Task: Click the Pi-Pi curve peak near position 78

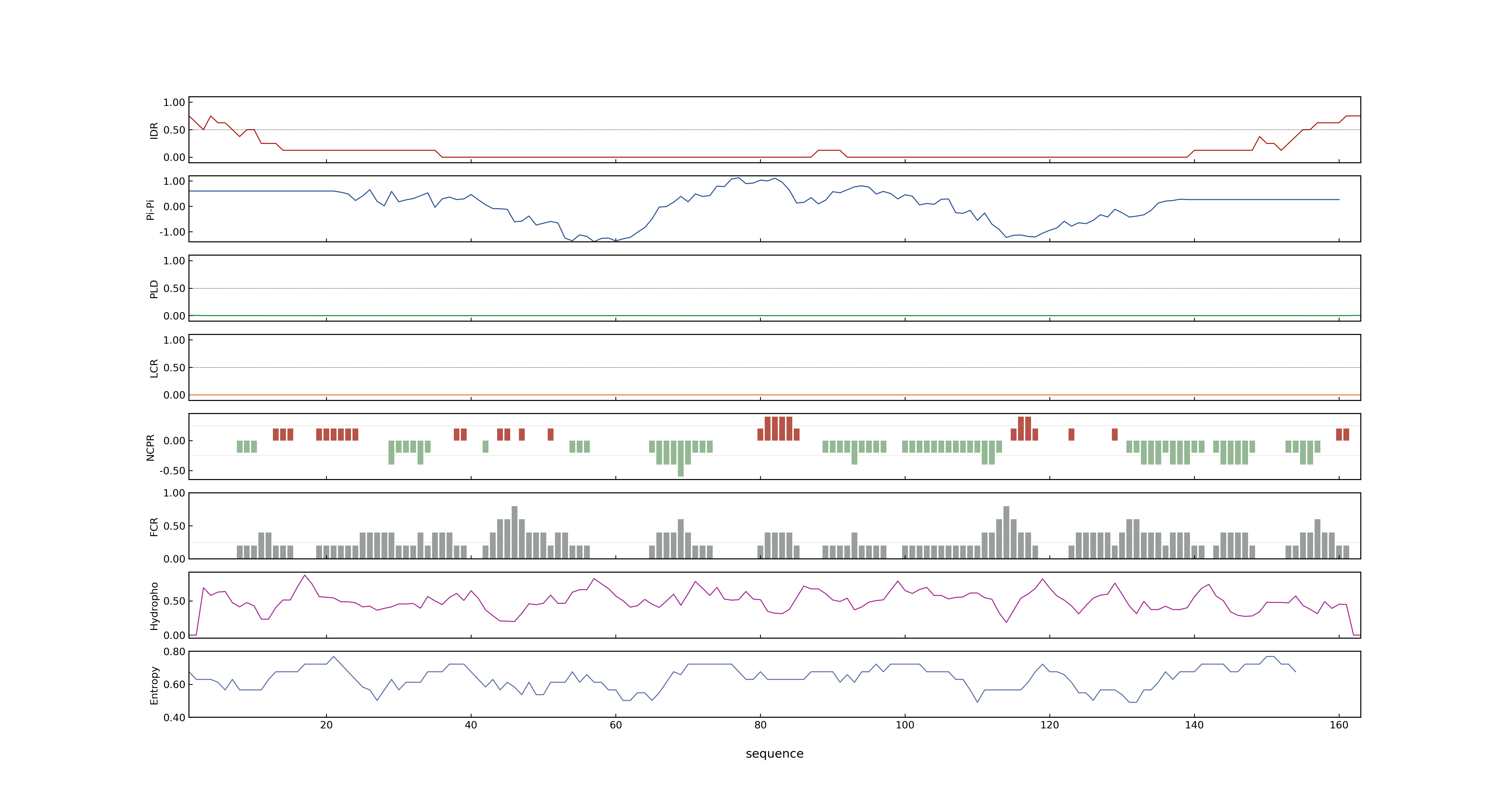Action: coord(738,178)
